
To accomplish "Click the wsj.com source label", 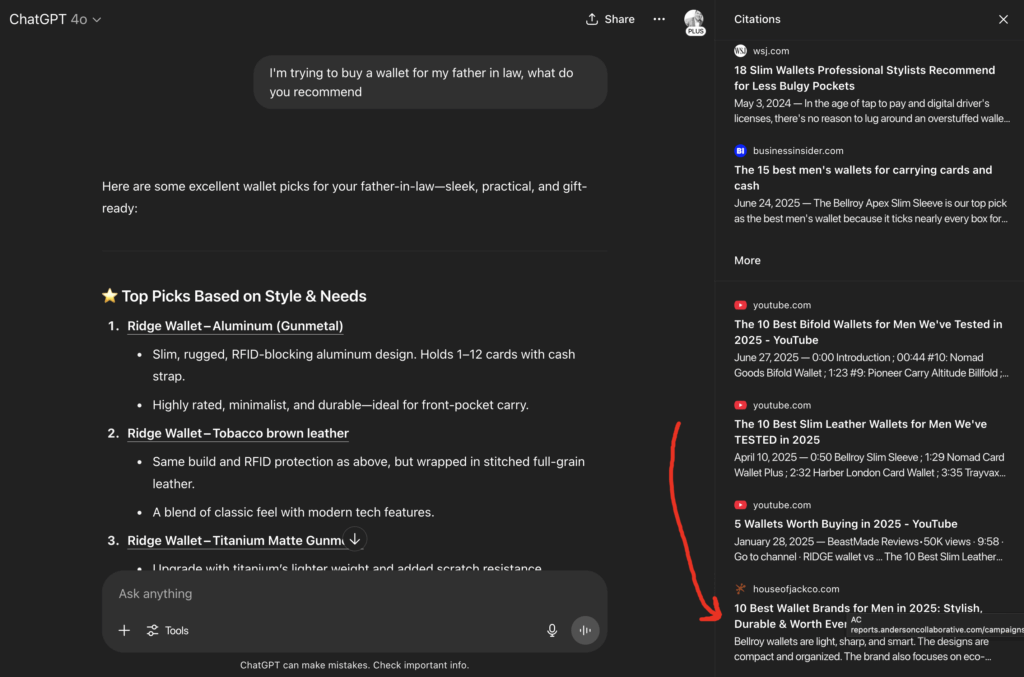I will (771, 51).
